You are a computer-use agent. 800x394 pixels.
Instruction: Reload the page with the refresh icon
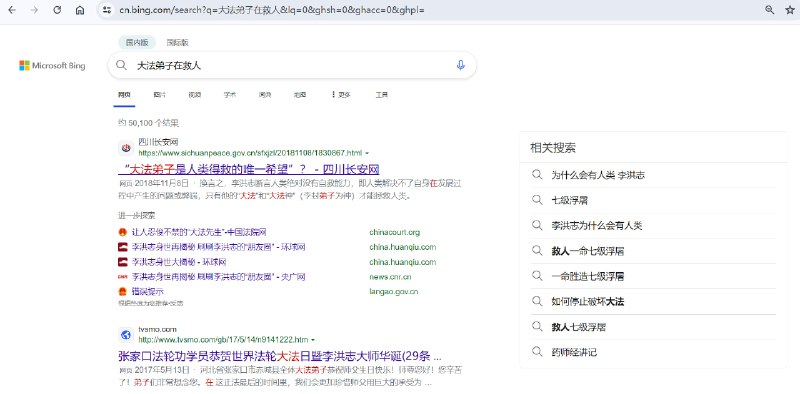(57, 10)
